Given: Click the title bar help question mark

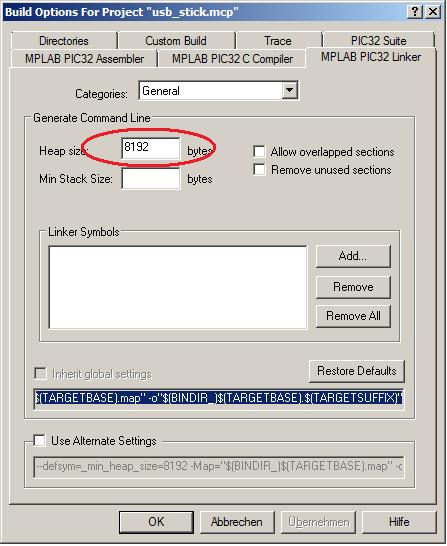Looking at the screenshot, I should (x=415, y=12).
